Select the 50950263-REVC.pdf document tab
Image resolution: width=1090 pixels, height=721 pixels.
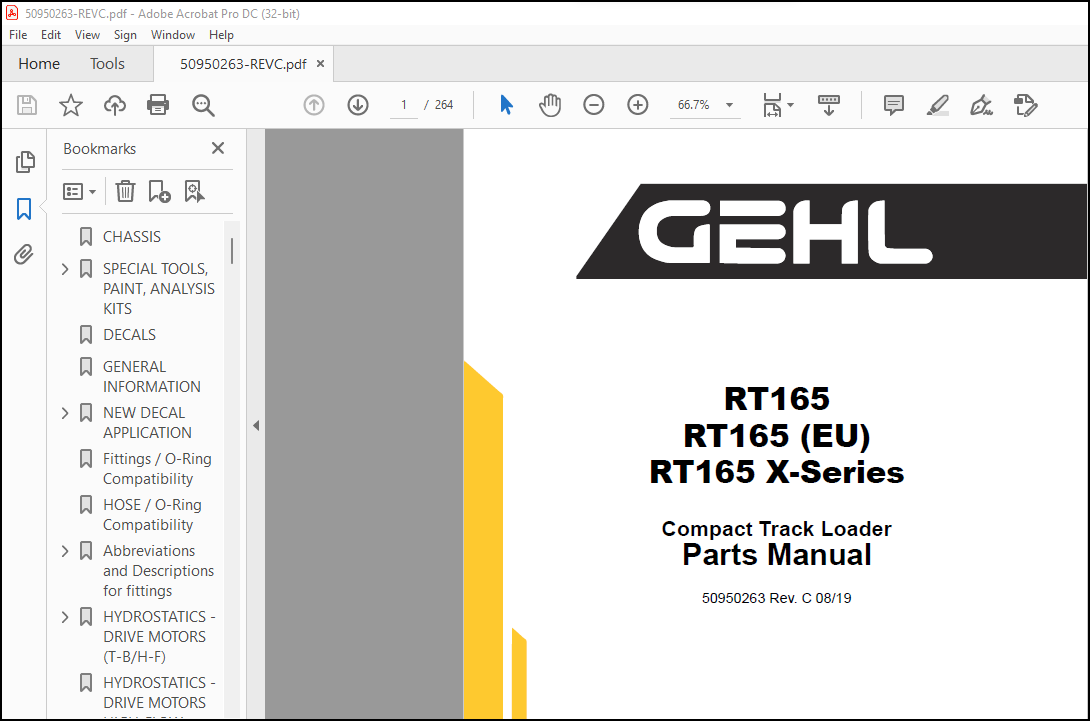click(x=243, y=64)
